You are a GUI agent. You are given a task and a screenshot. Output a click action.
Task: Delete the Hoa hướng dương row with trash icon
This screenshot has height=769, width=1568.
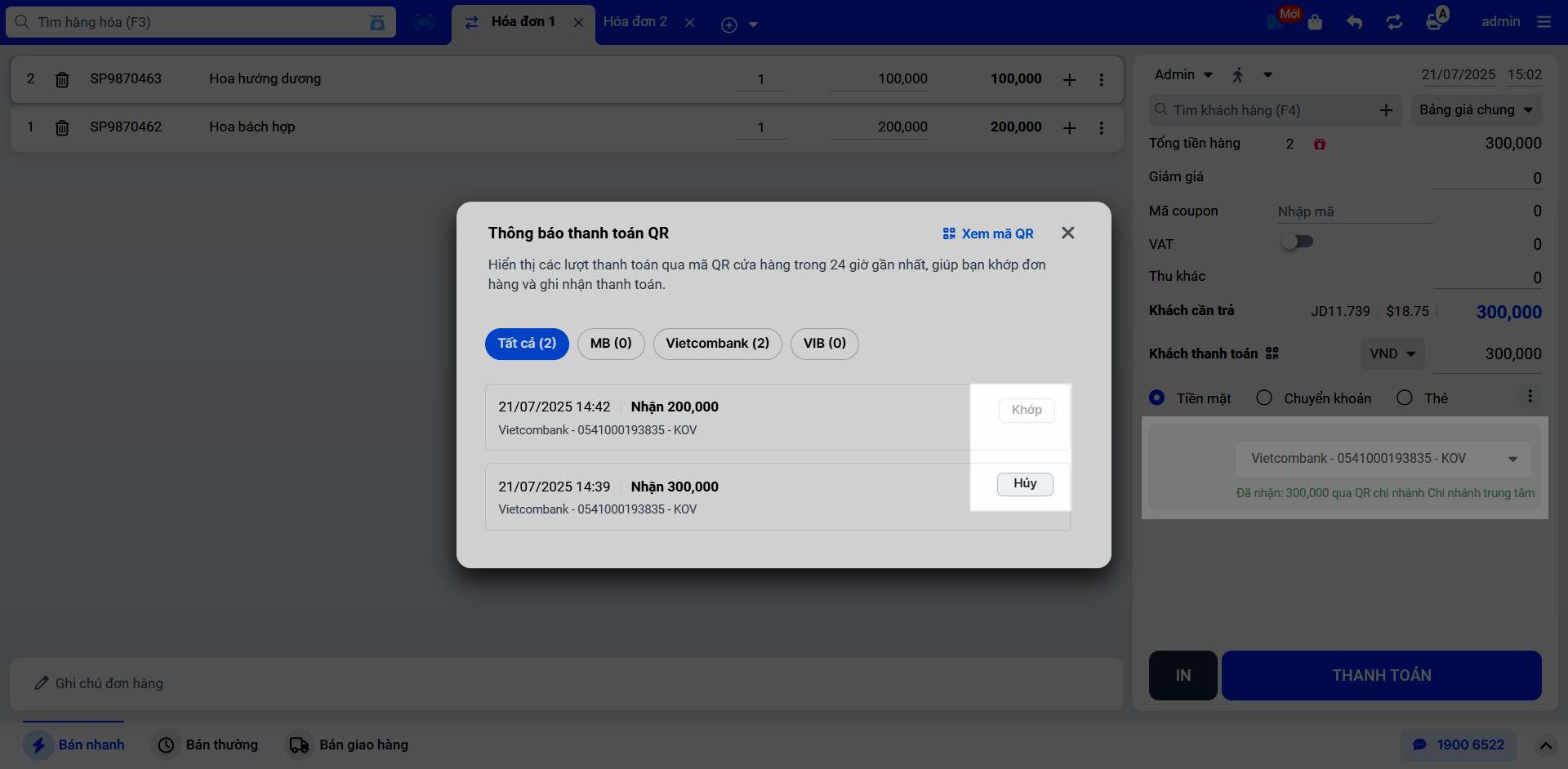[62, 79]
